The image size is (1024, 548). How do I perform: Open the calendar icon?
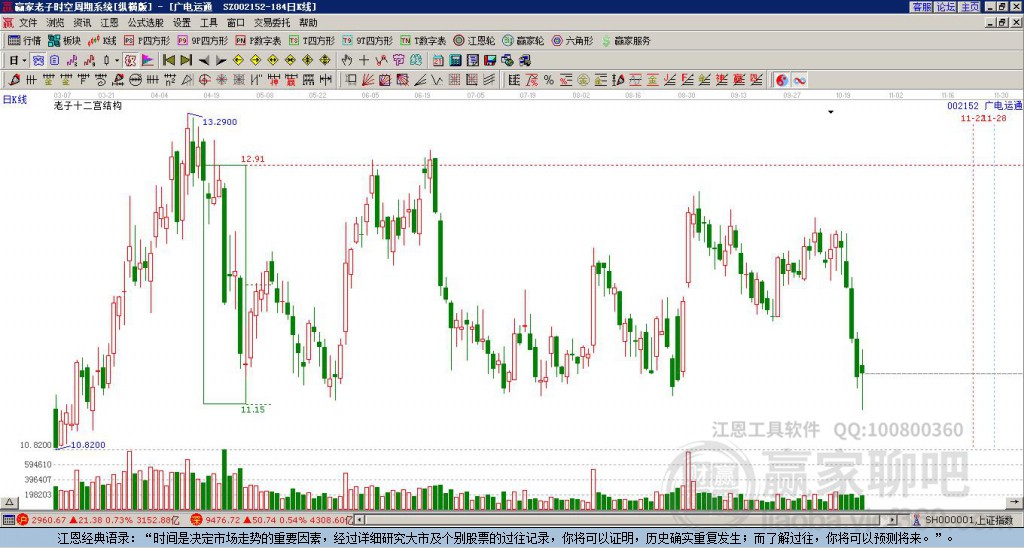[438, 60]
